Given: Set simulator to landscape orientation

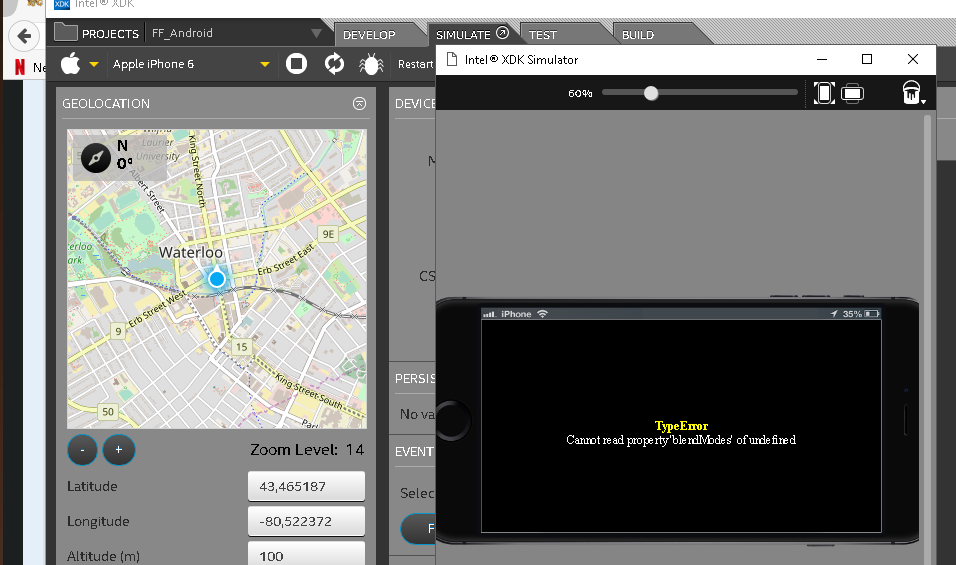Looking at the screenshot, I should (x=852, y=93).
